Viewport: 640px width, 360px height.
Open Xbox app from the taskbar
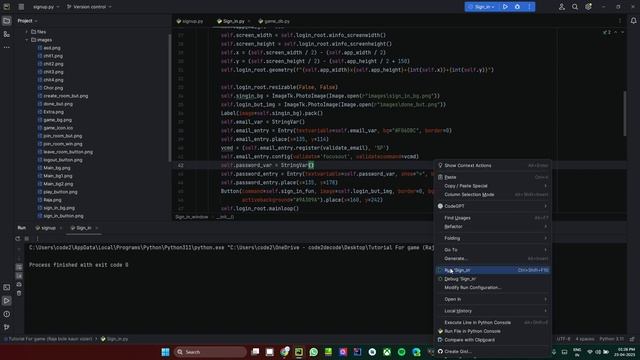pyautogui.click(x=387, y=352)
